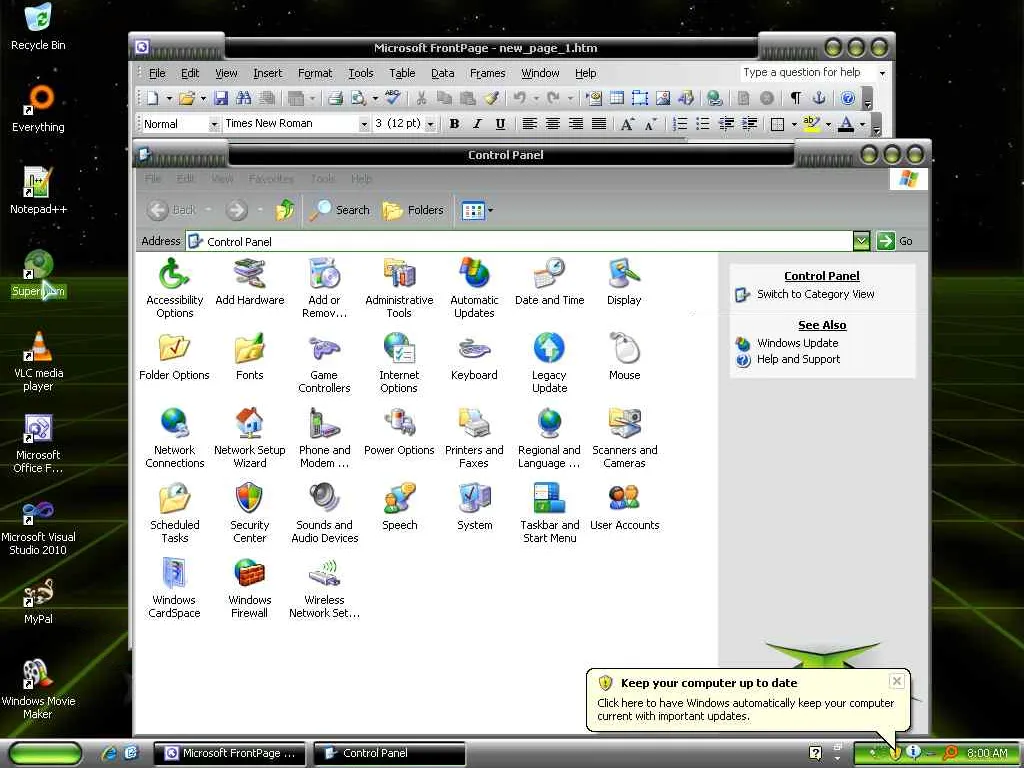Click the Control Panel address field
This screenshot has height=768, width=1024.
point(519,242)
